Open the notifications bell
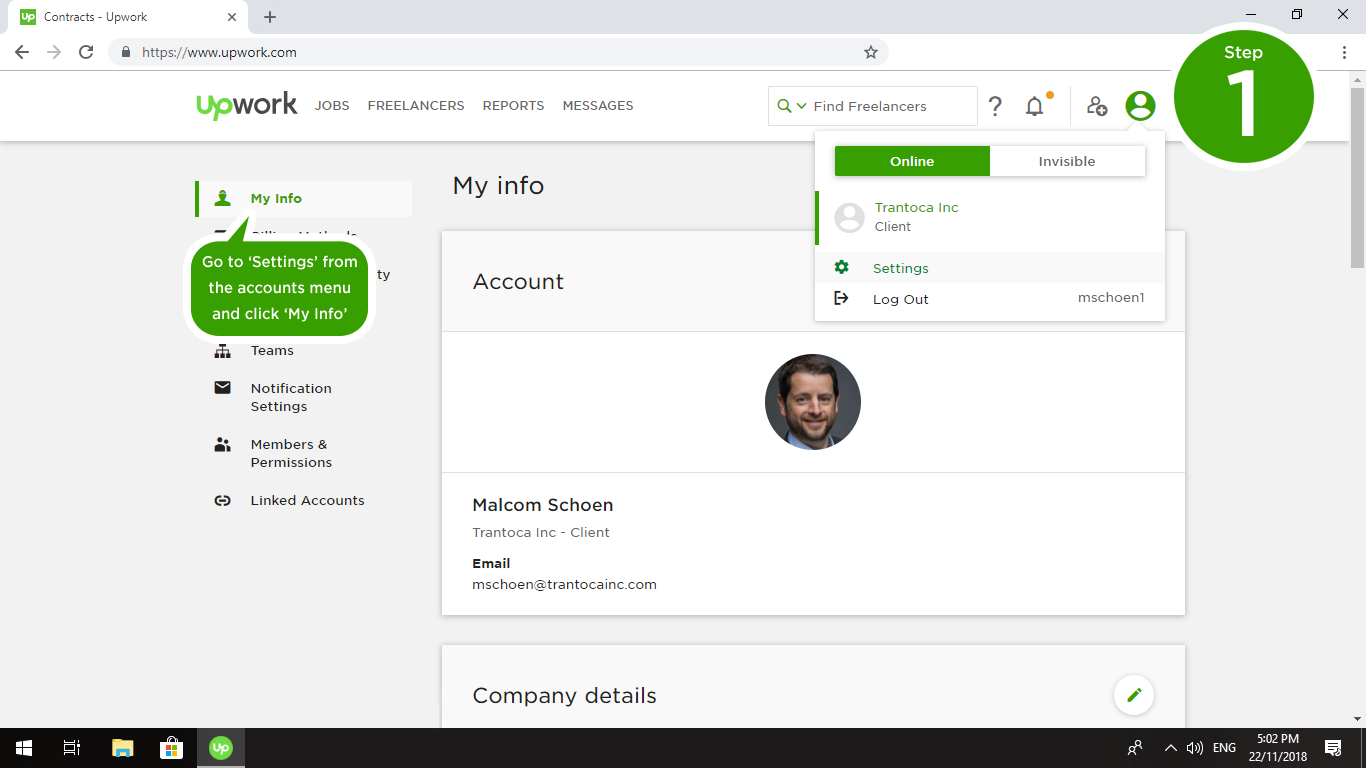Screen dimensions: 1366x768 point(1035,106)
